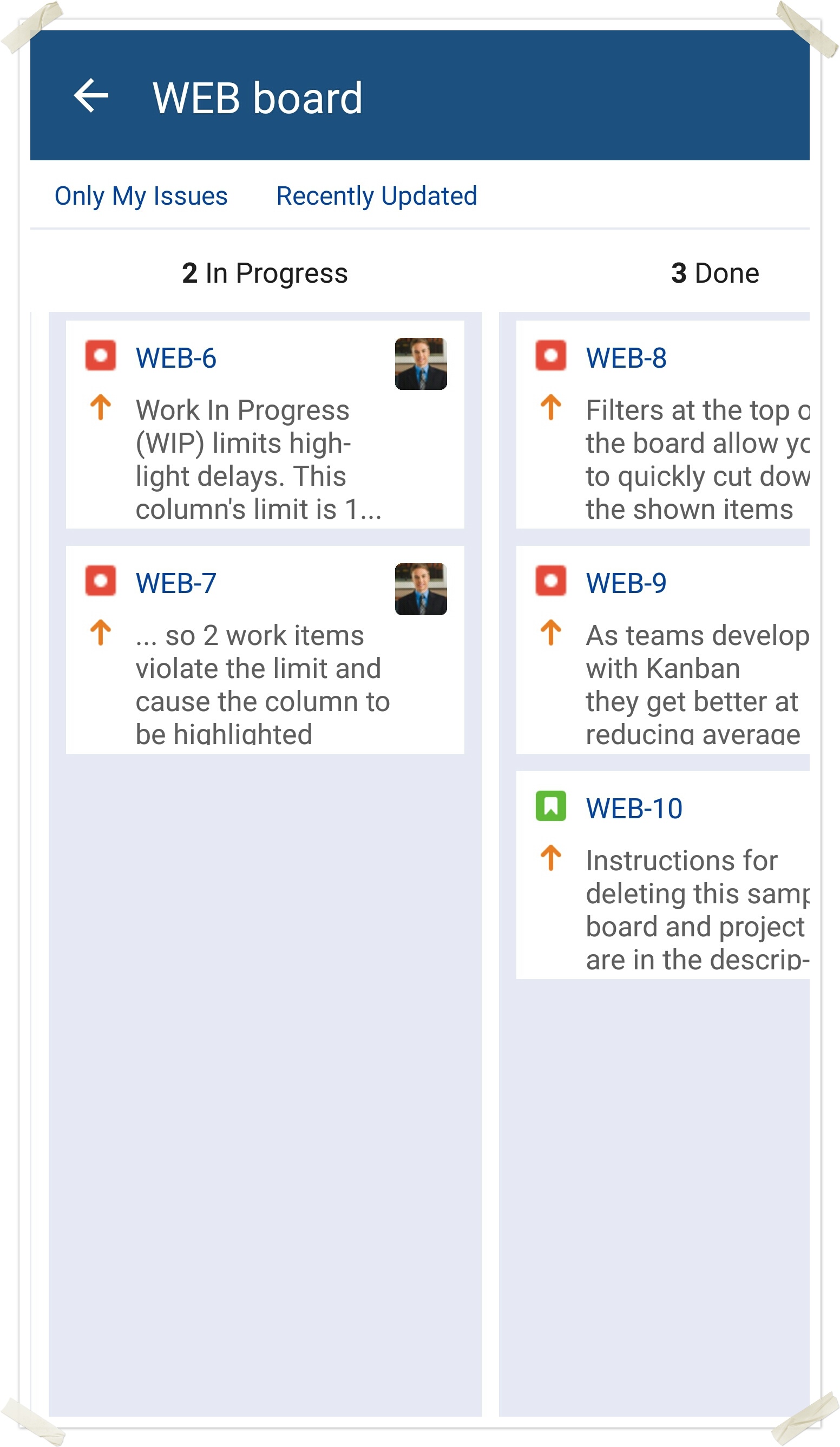Click the assignee avatar on WEB-6

421,364
